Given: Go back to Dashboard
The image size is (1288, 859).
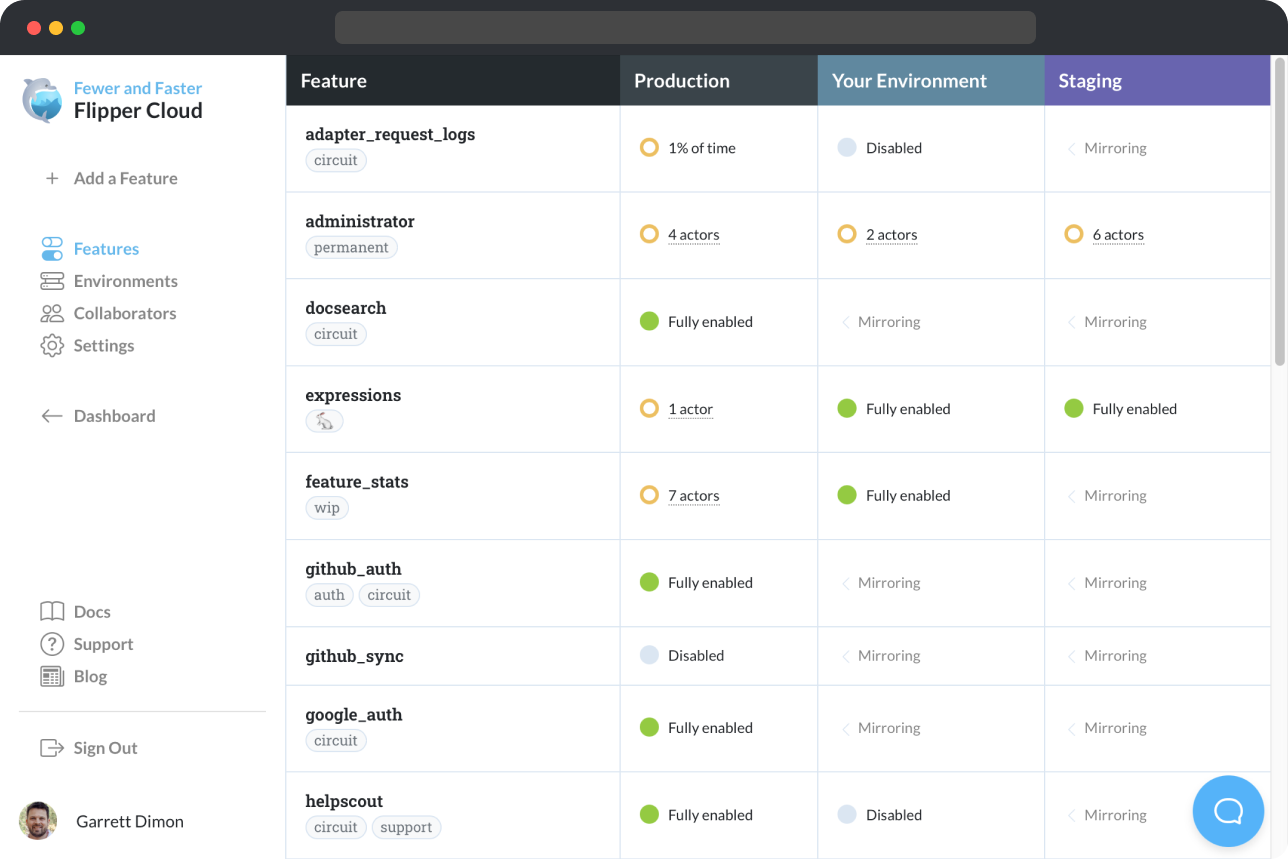Looking at the screenshot, I should 114,416.
